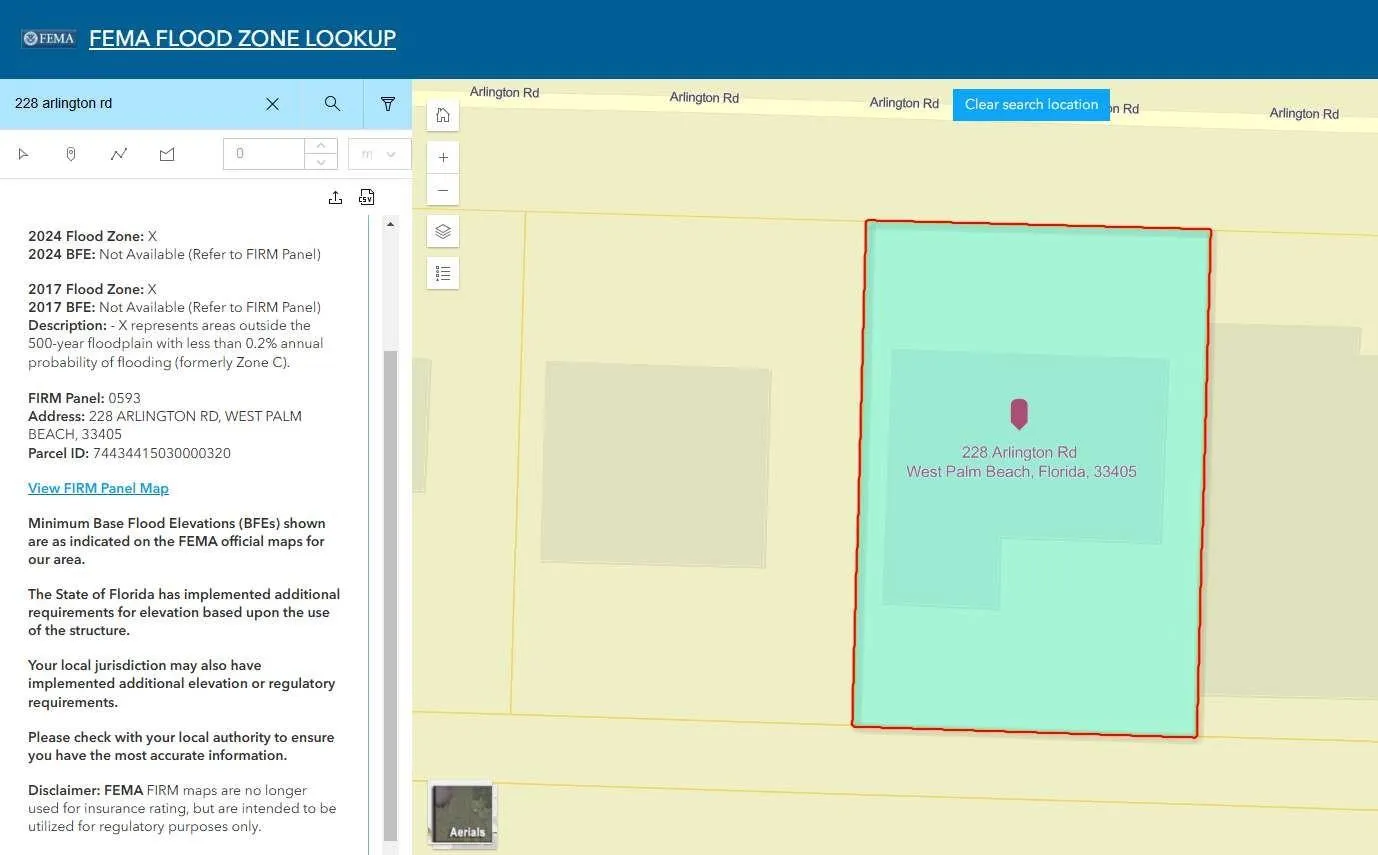
Task: Click the share/export results icon
Action: (335, 197)
